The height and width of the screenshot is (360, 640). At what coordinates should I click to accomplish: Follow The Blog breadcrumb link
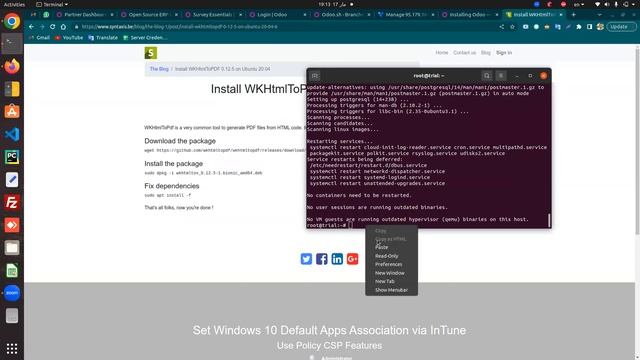(x=159, y=69)
